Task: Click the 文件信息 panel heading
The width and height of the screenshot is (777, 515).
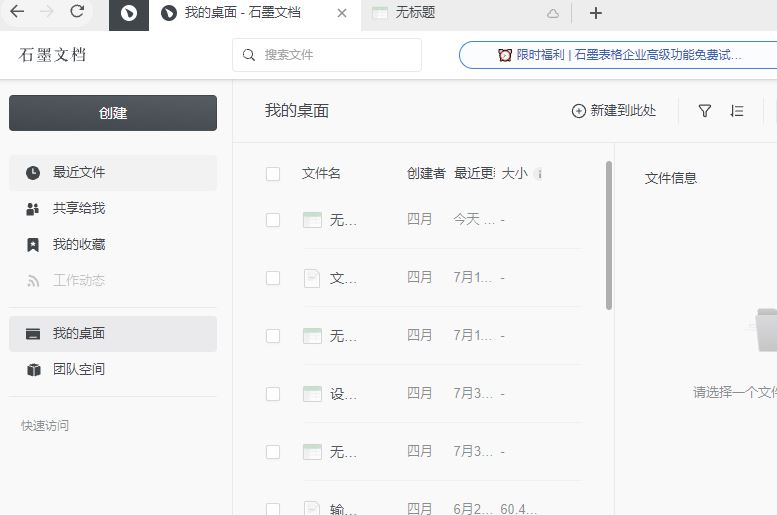Action: pyautogui.click(x=670, y=178)
